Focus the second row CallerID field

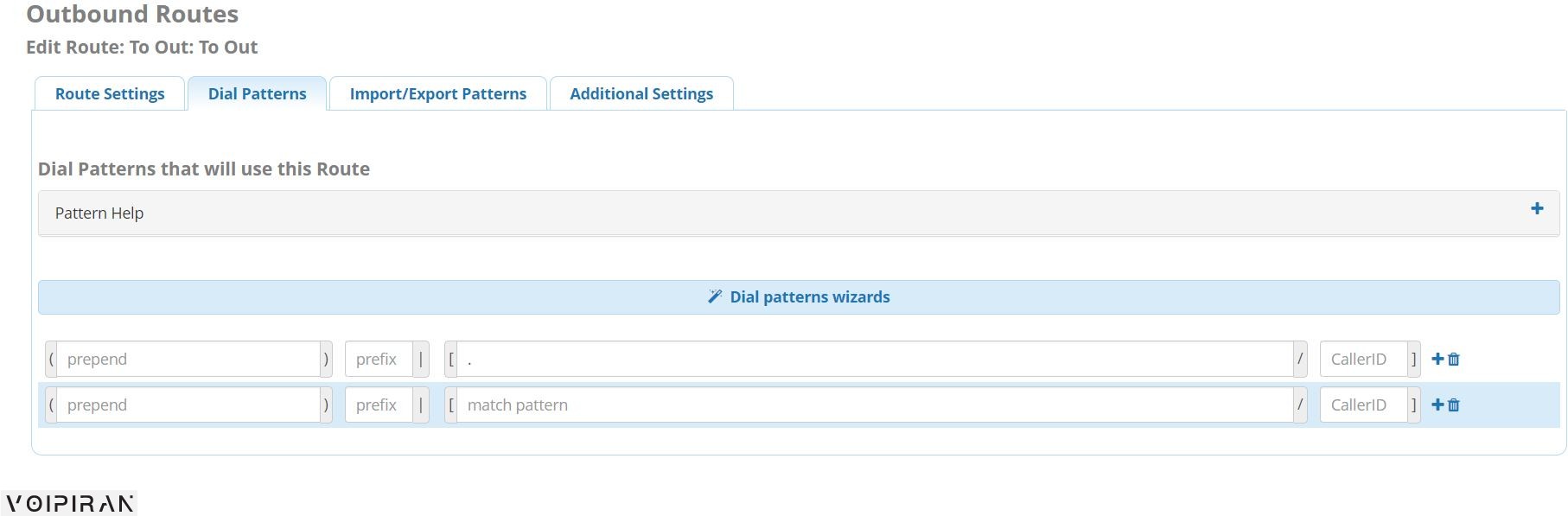pyautogui.click(x=1363, y=405)
